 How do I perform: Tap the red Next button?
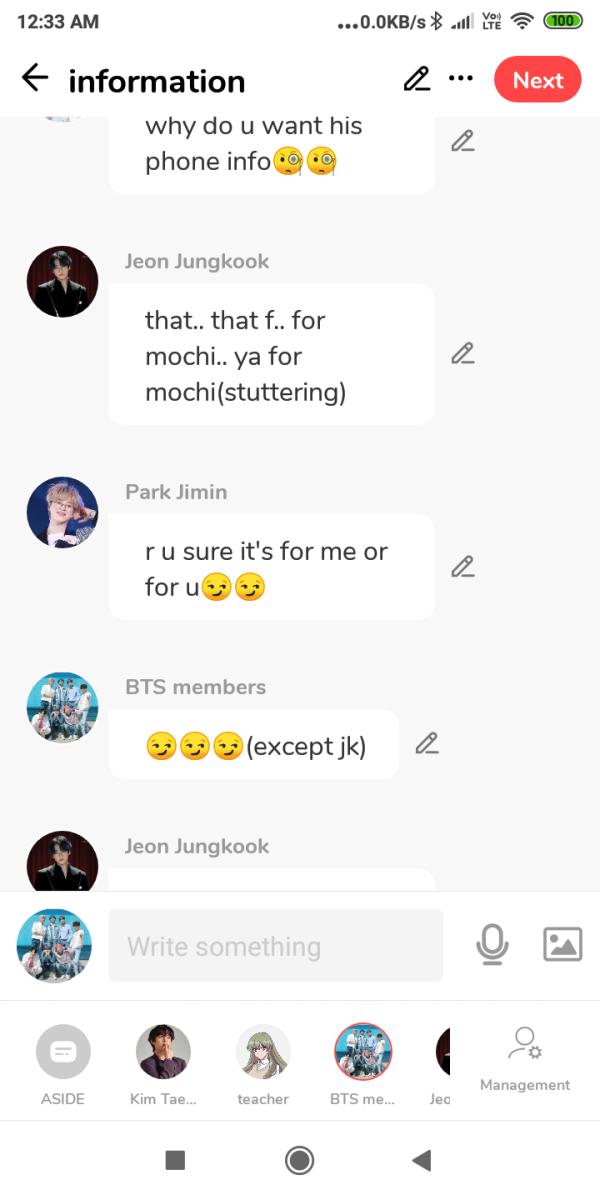538,80
